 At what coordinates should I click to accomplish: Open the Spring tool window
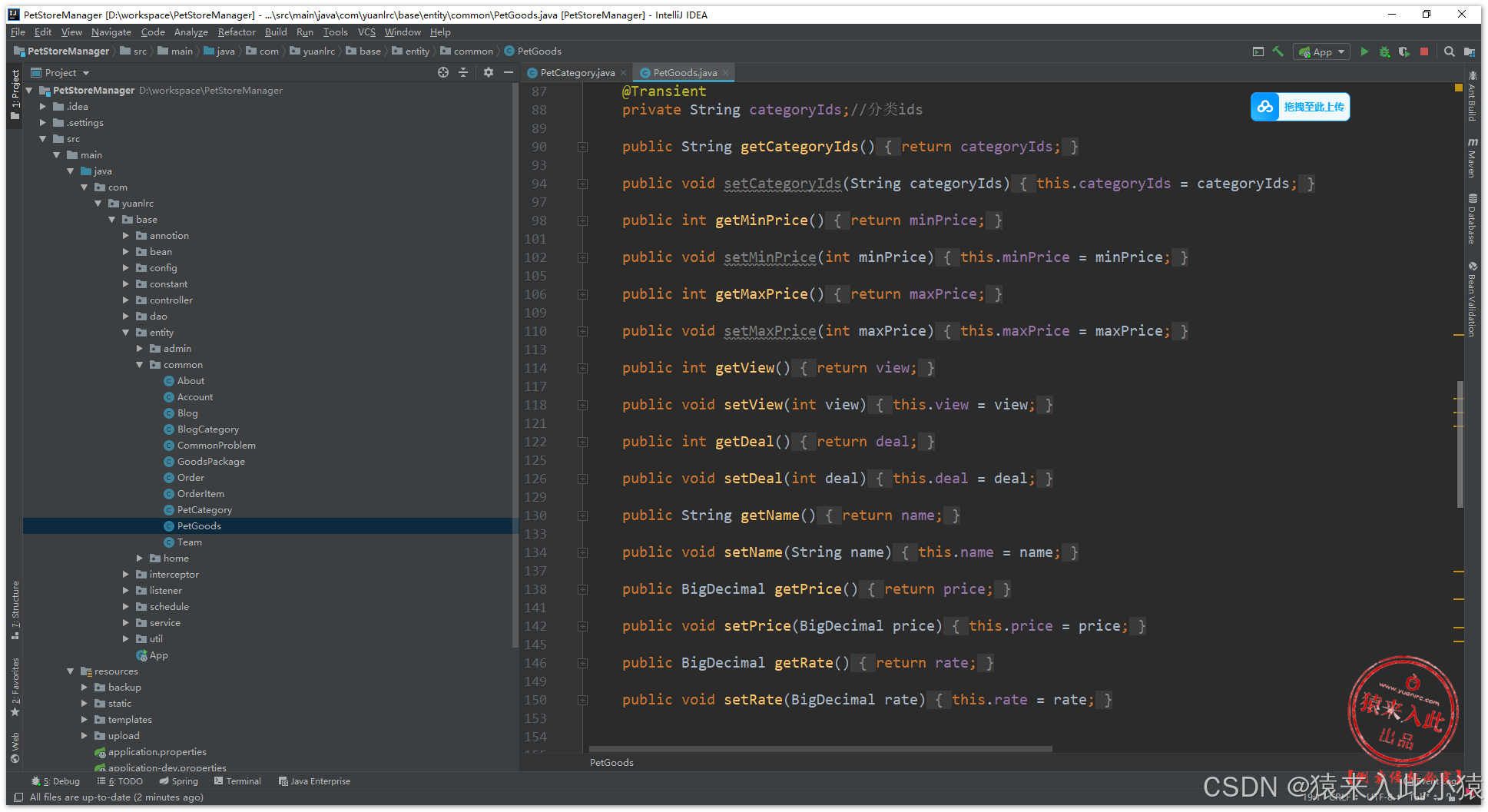click(x=179, y=781)
